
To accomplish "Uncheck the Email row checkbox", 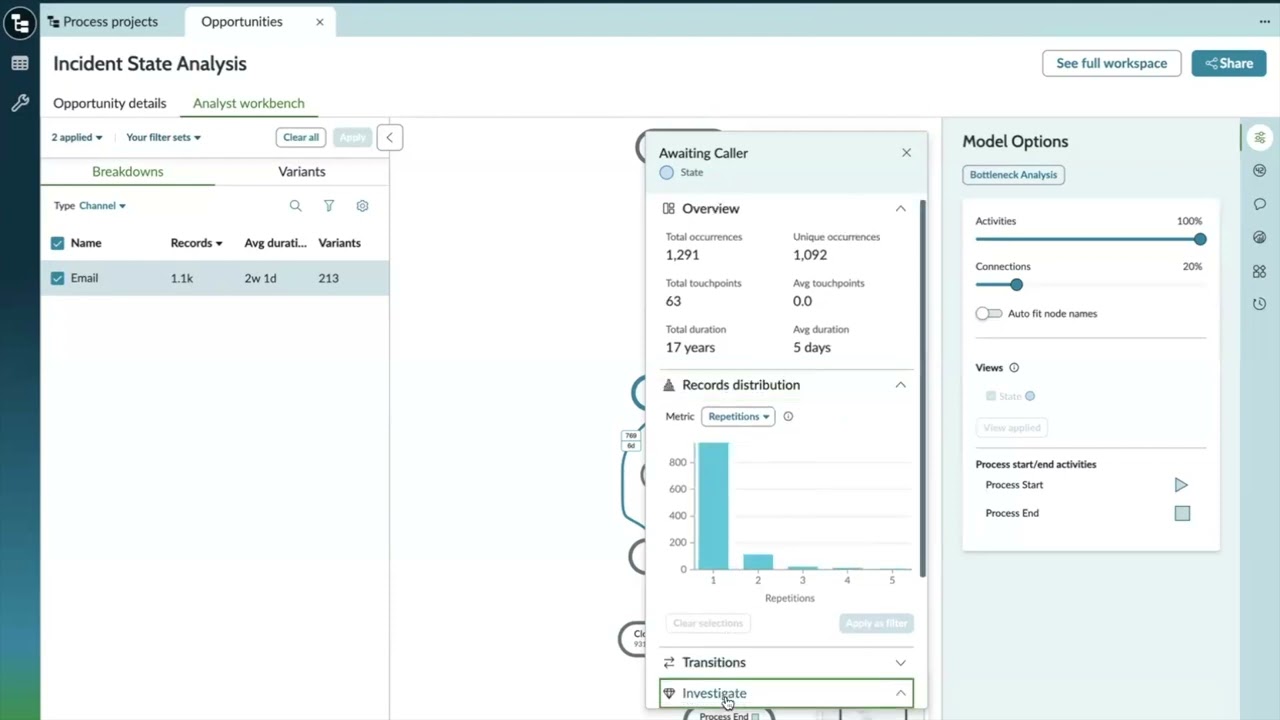I will pyautogui.click(x=57, y=278).
